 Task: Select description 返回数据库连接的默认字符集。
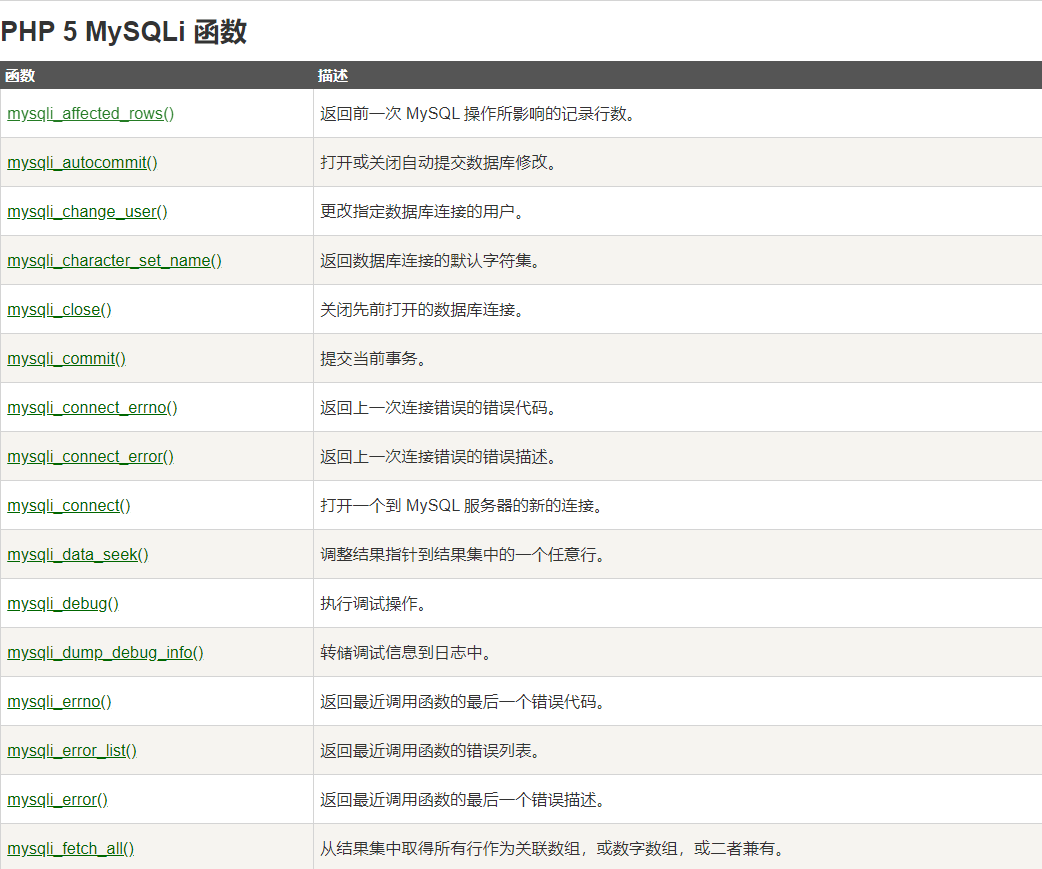(431, 260)
